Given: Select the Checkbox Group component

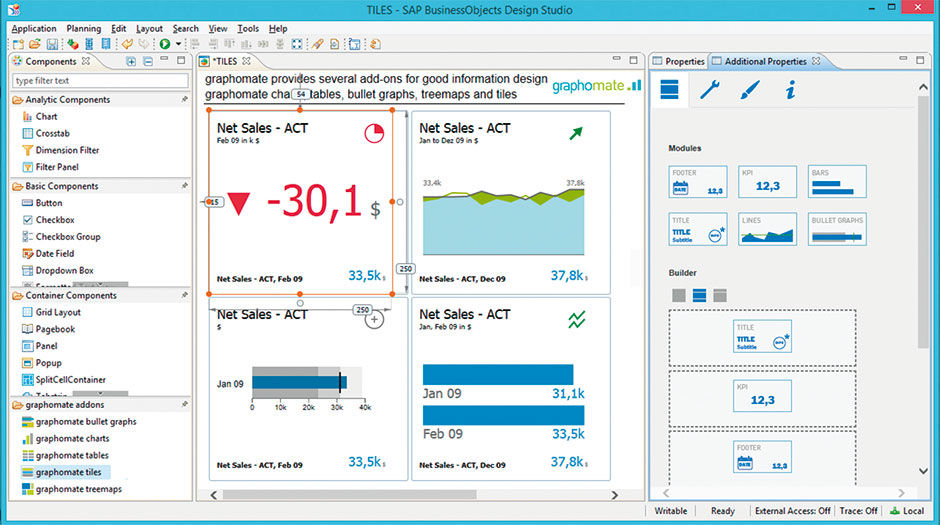Looking at the screenshot, I should click(61, 237).
